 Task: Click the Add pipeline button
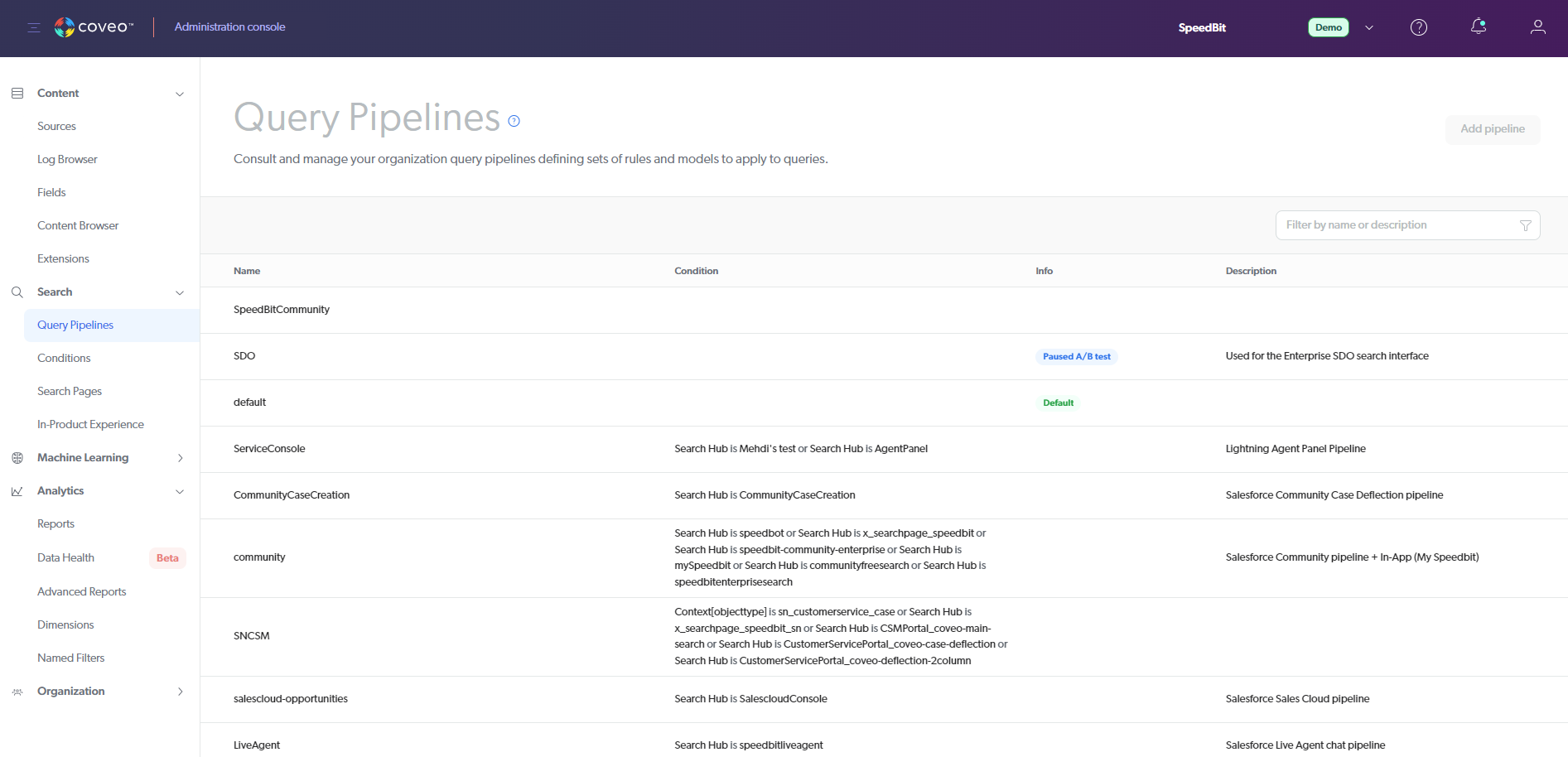[x=1493, y=129]
